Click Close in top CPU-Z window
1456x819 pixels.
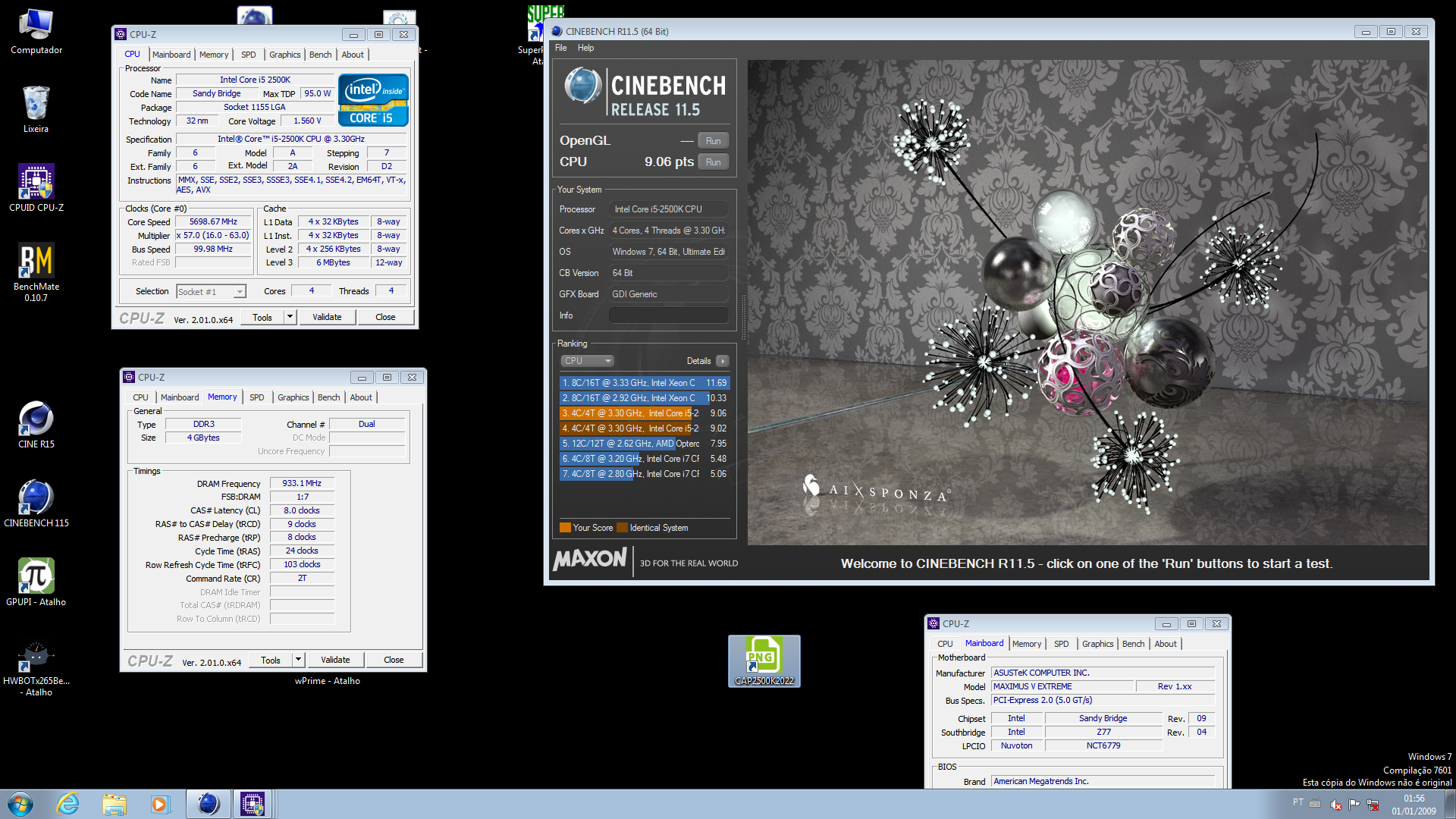click(x=385, y=317)
